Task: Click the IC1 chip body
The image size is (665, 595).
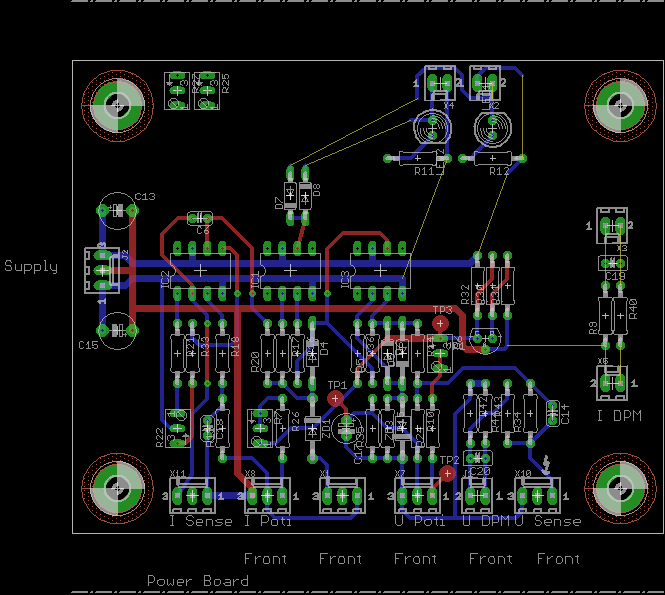Action: [x=290, y=270]
